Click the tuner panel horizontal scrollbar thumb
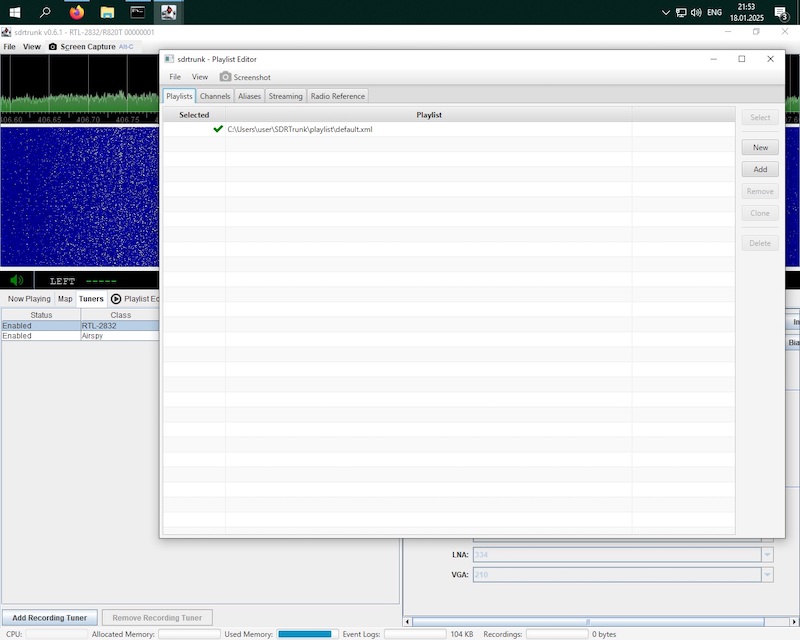 [588, 622]
